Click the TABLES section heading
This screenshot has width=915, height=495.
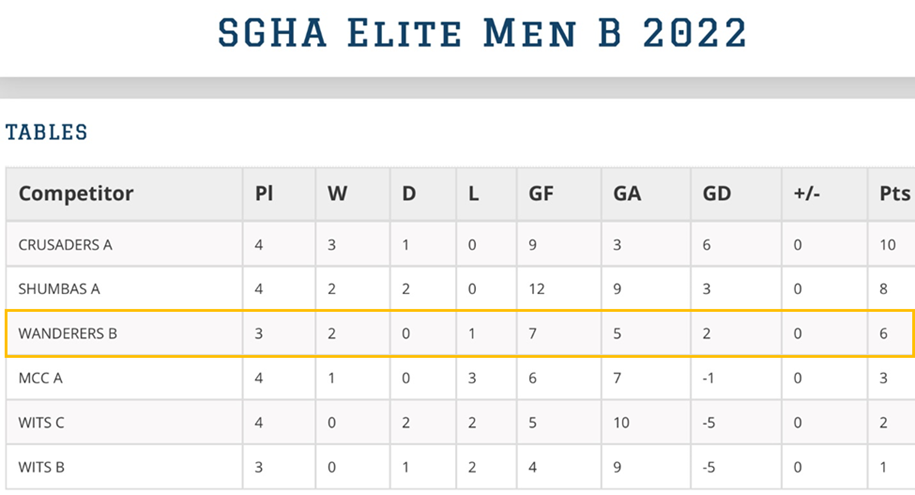click(x=46, y=132)
